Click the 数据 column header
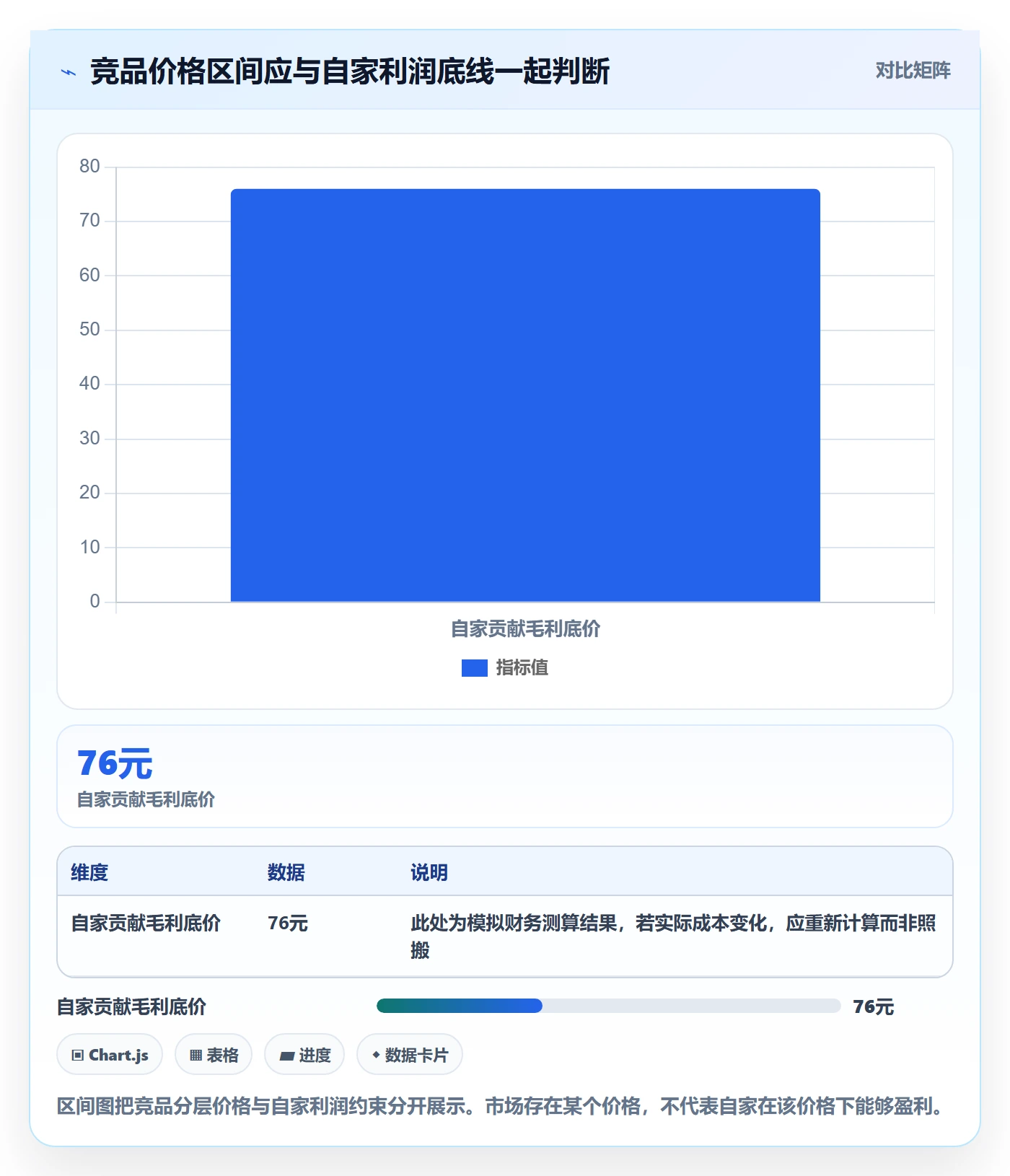Image resolution: width=1010 pixels, height=1176 pixels. point(286,872)
